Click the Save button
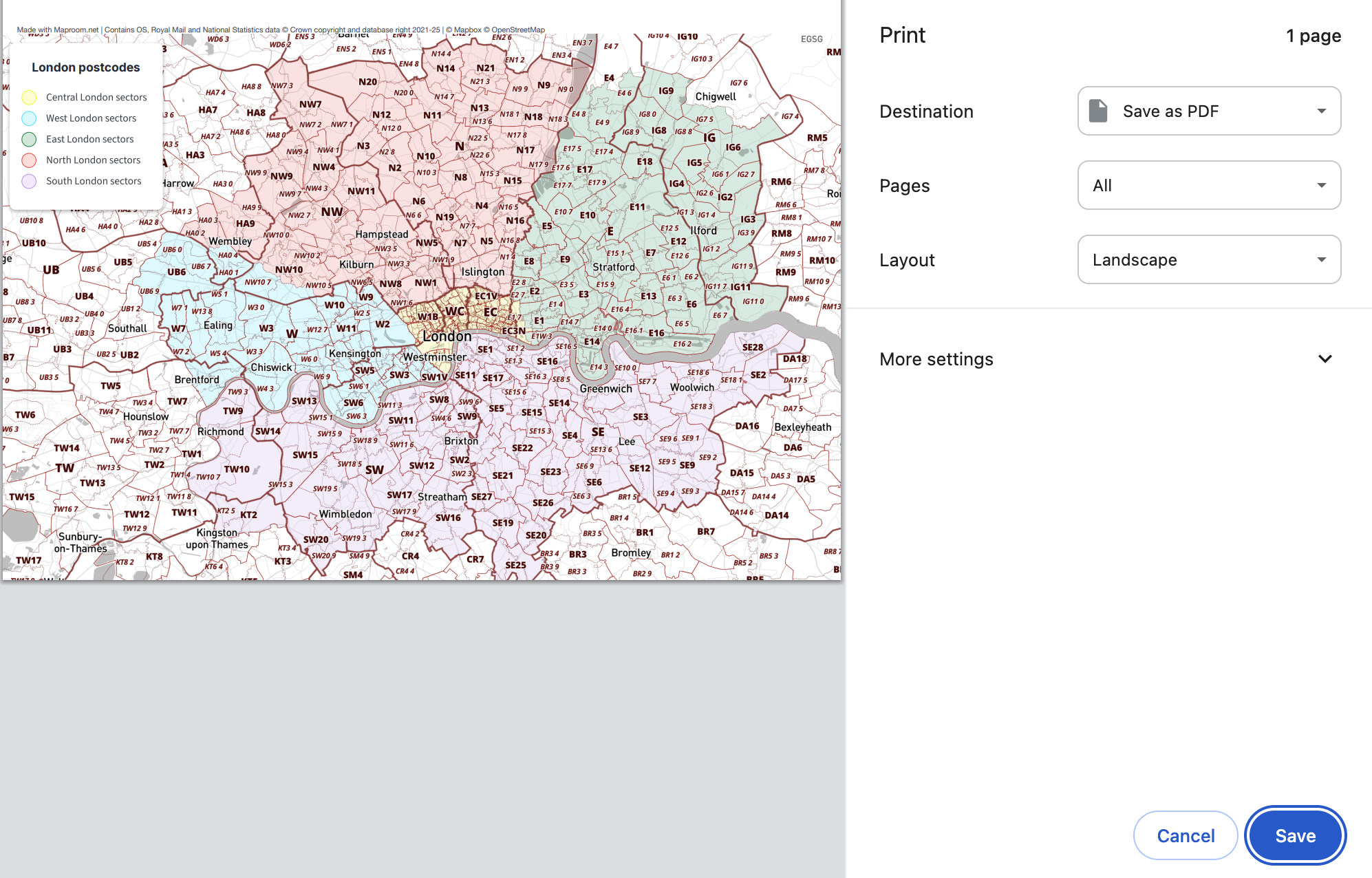 click(x=1295, y=835)
